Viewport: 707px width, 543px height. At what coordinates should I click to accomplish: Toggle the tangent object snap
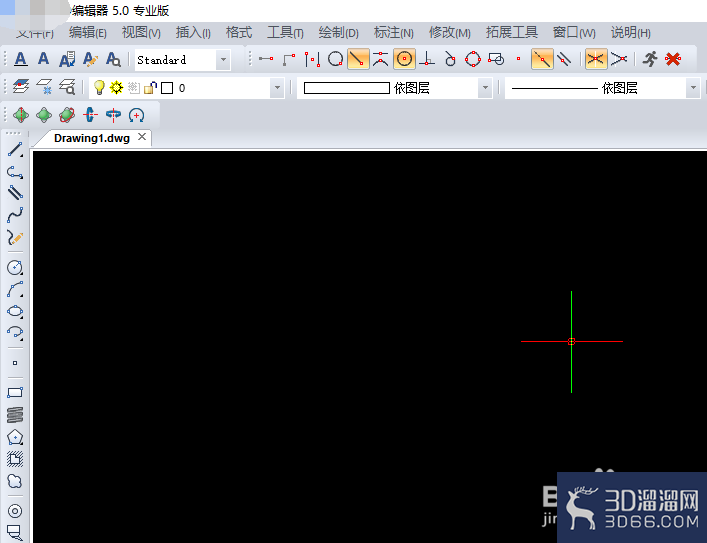click(450, 59)
